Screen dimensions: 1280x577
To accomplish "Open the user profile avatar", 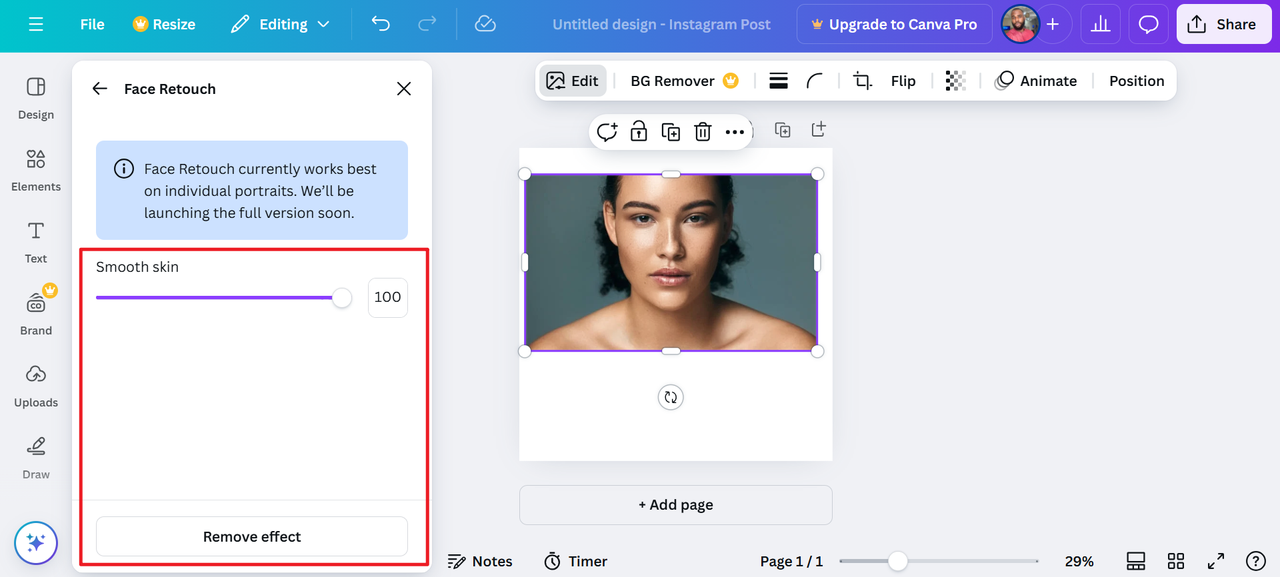I will 1019,24.
